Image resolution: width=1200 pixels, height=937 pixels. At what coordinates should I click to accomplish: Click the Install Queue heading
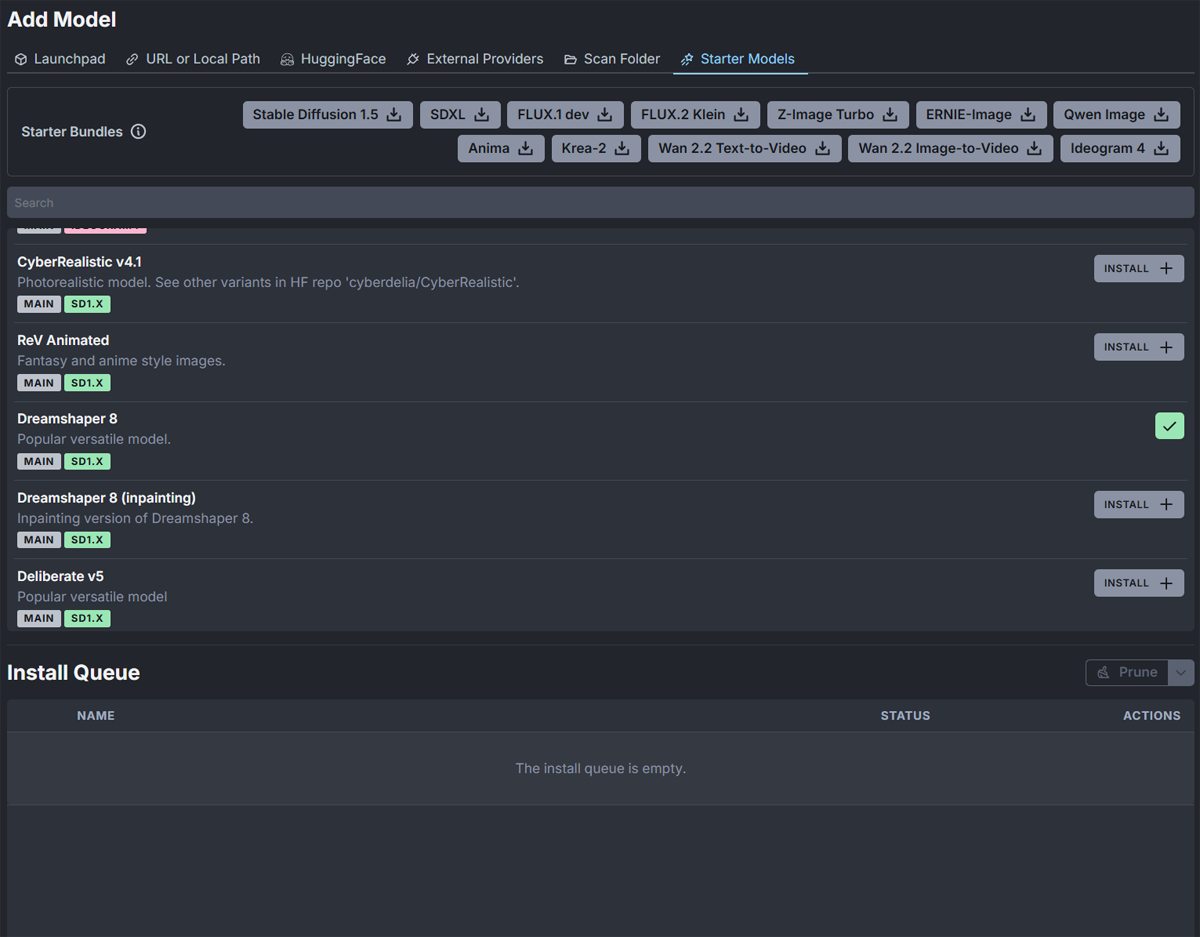tap(73, 673)
